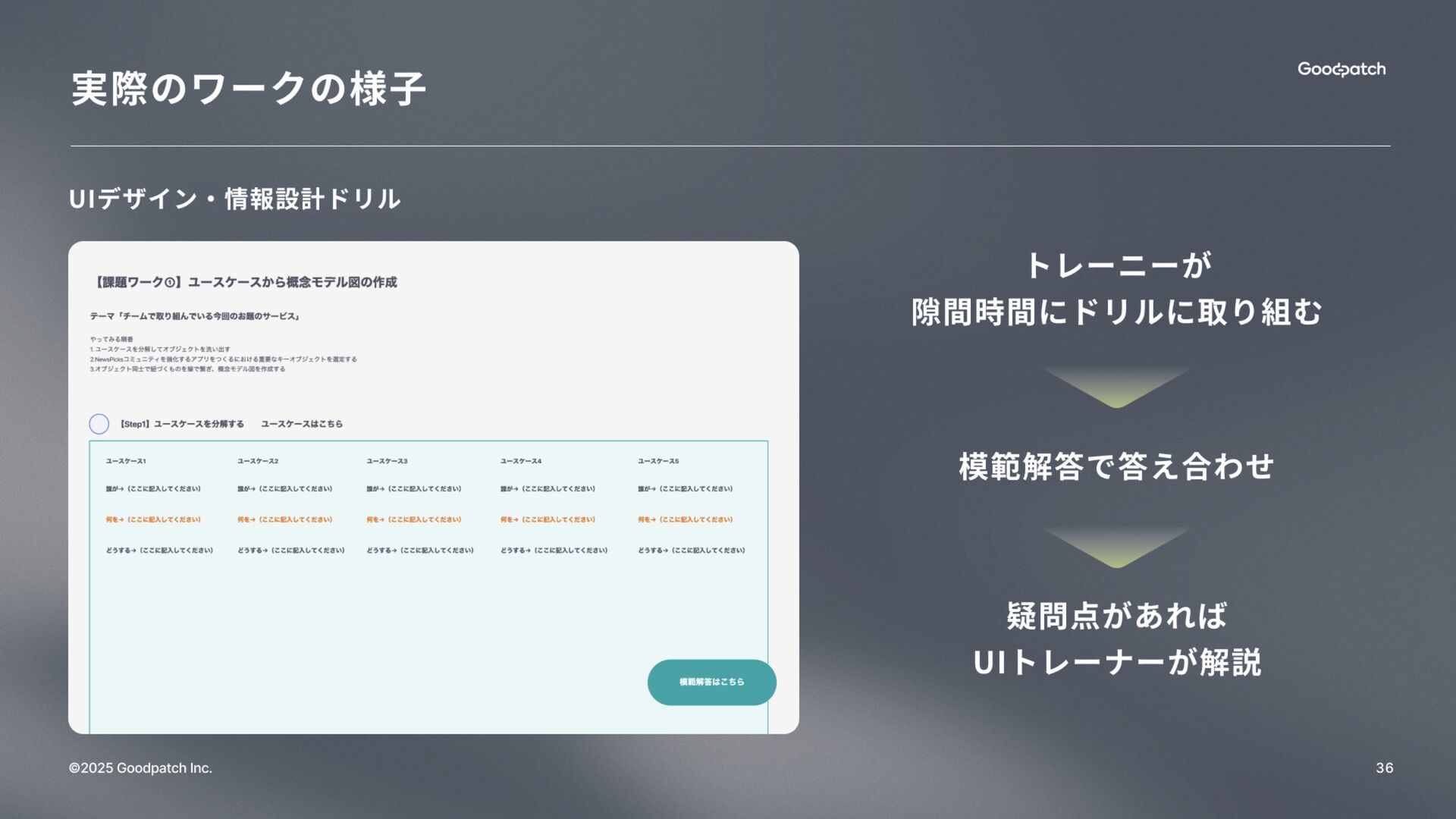Click the UIデザイン・情報設計ドリル subtitle
1456x819 pixels.
(234, 199)
